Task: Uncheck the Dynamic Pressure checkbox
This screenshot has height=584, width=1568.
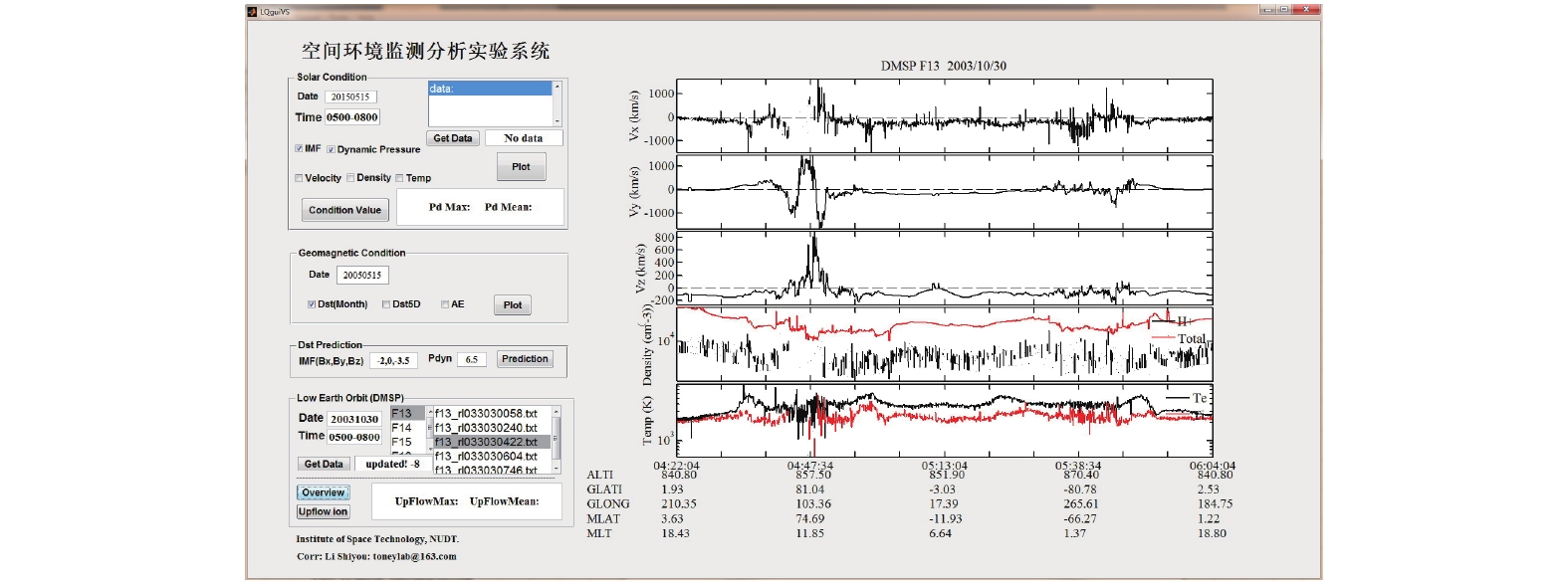Action: [x=331, y=149]
